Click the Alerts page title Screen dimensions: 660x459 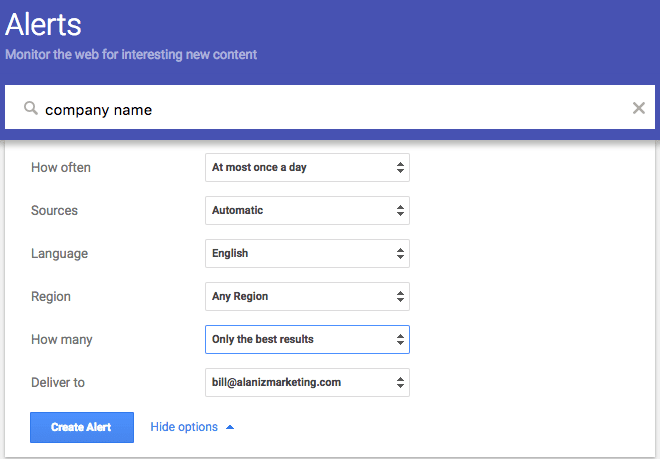[43, 25]
